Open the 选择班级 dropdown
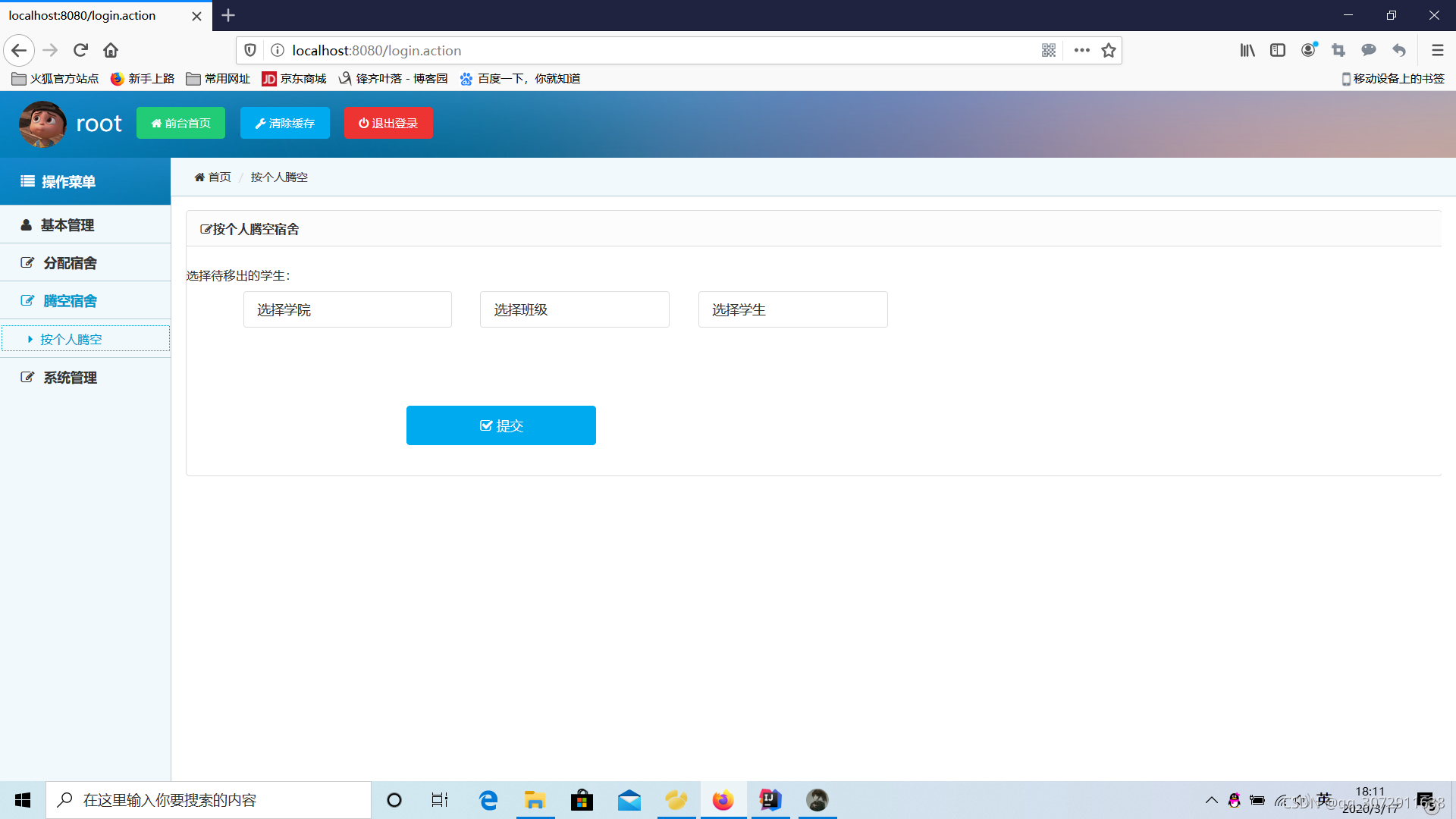This screenshot has height=819, width=1456. 574,309
